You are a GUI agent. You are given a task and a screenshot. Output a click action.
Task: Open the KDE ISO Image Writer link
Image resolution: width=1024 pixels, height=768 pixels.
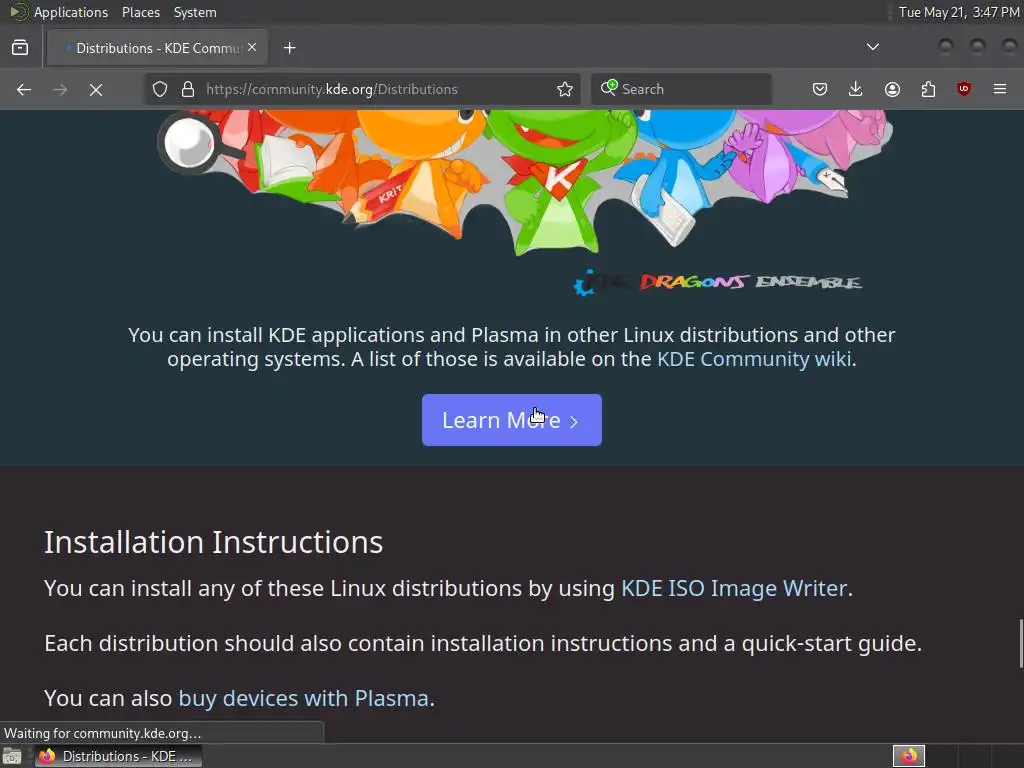click(733, 588)
